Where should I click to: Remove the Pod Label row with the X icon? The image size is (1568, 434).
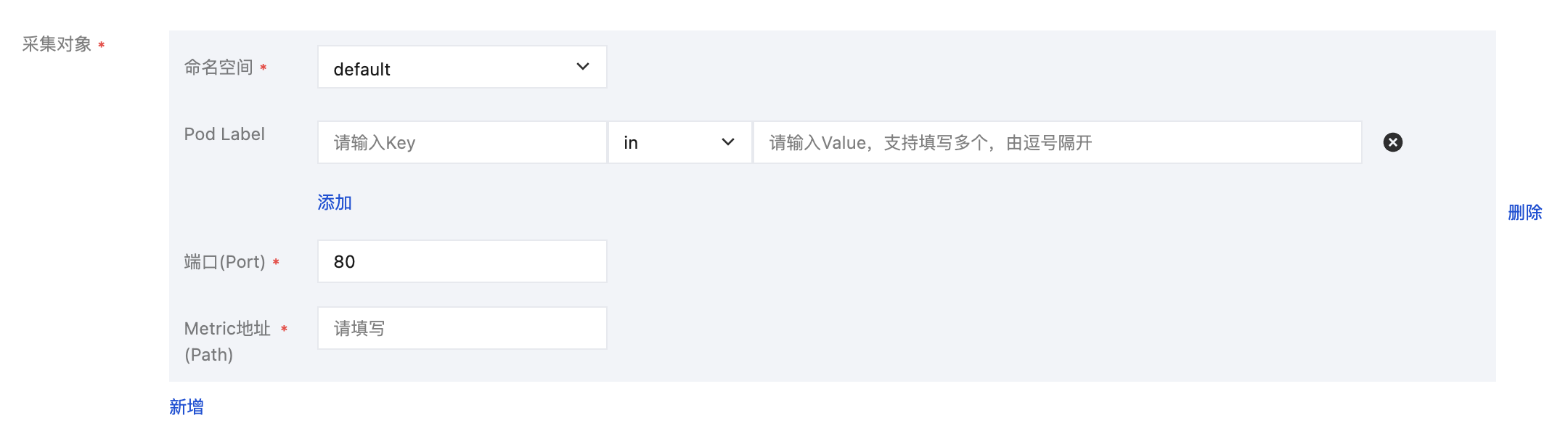1392,142
